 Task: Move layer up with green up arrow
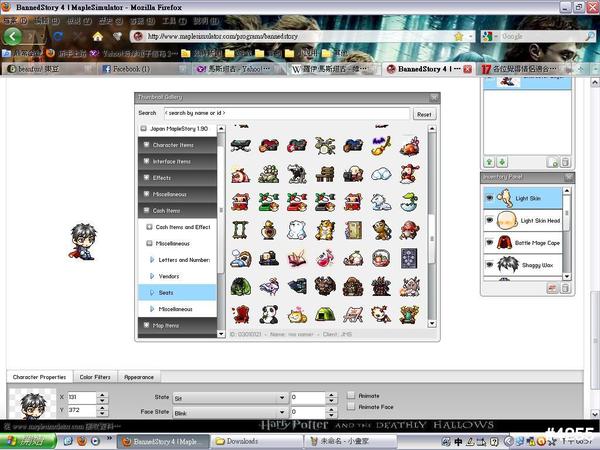click(489, 161)
